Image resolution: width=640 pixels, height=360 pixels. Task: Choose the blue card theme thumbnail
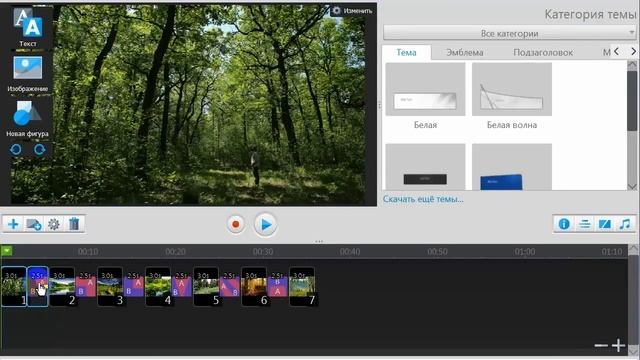pyautogui.click(x=512, y=167)
